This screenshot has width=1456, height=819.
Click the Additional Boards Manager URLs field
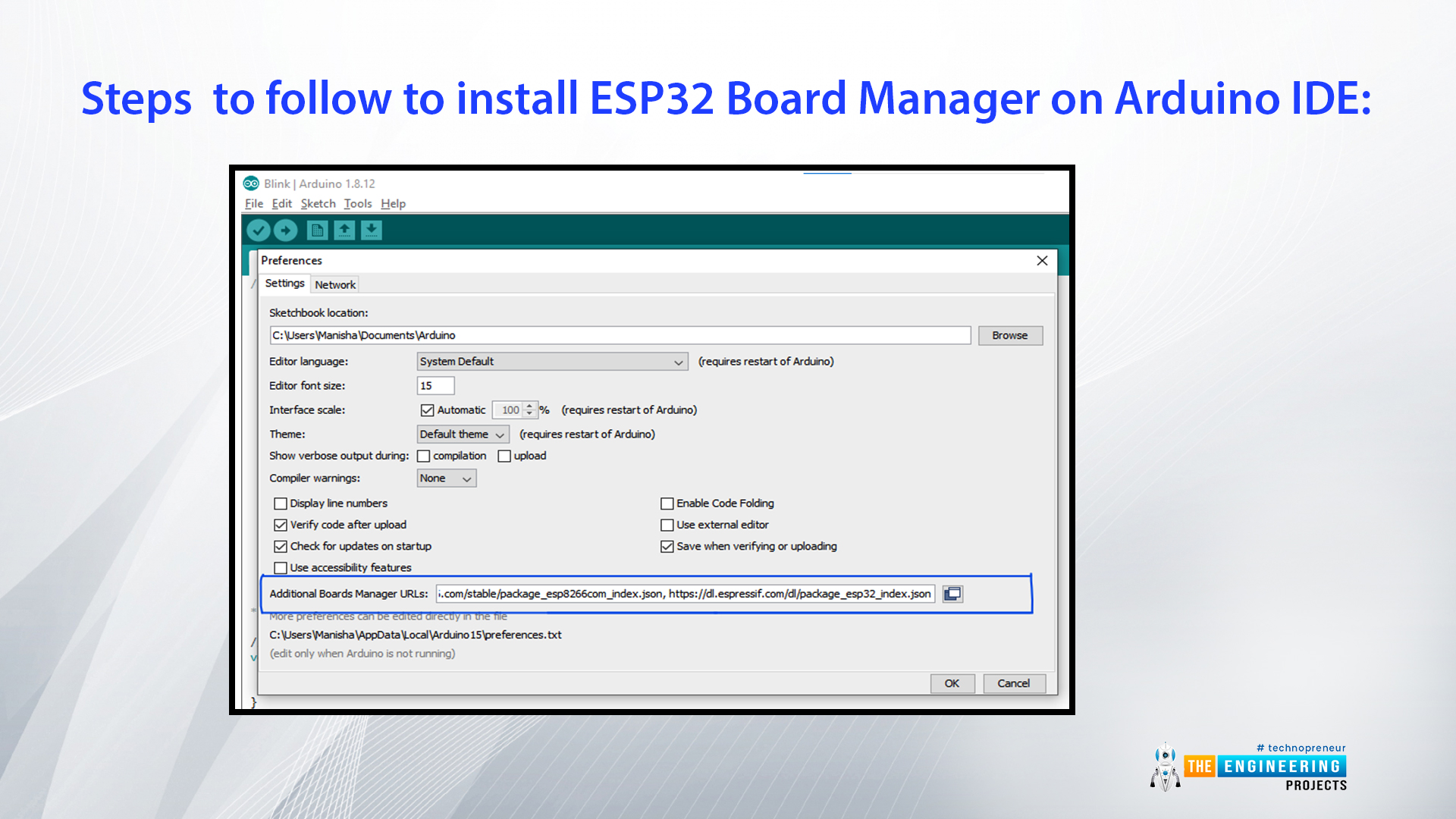click(x=685, y=594)
